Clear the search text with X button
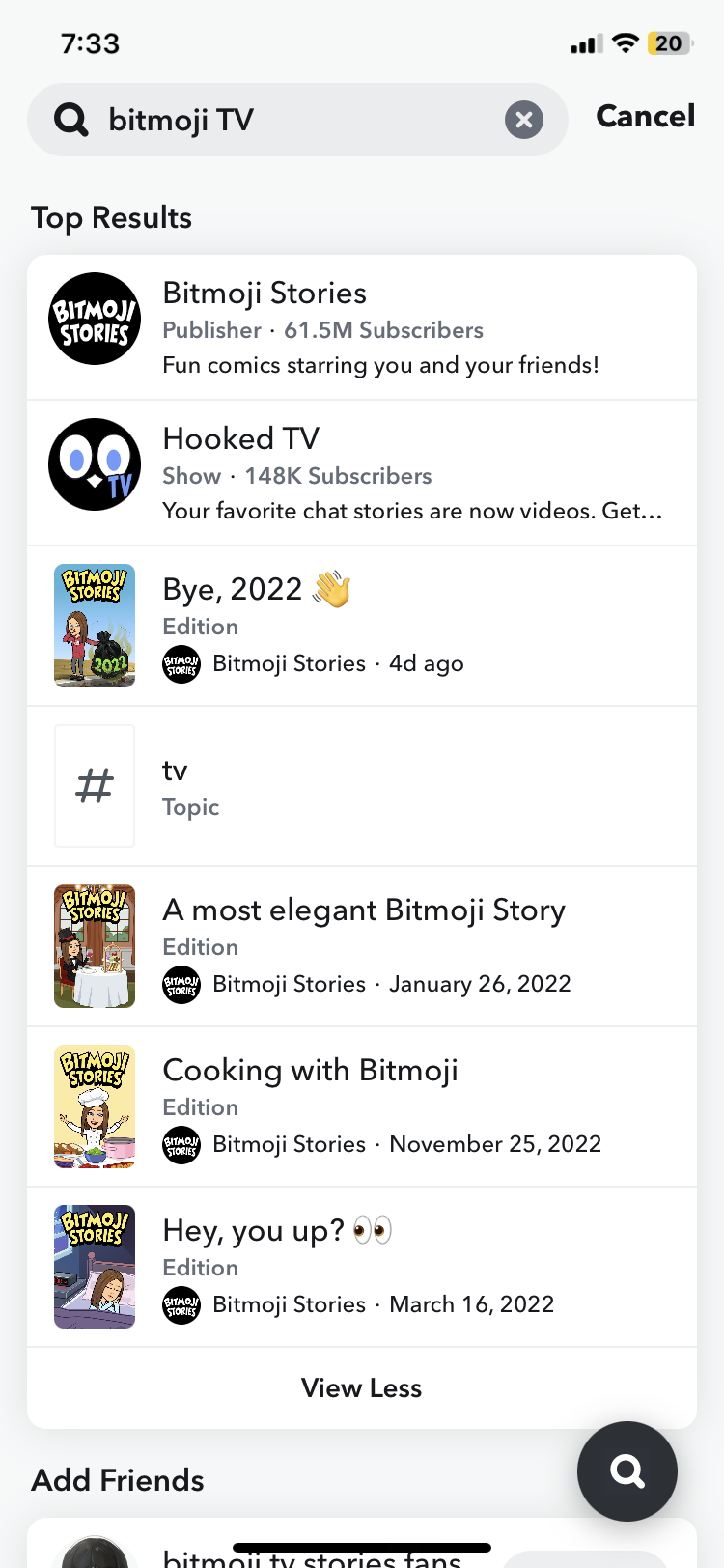The width and height of the screenshot is (724, 1568). [523, 120]
